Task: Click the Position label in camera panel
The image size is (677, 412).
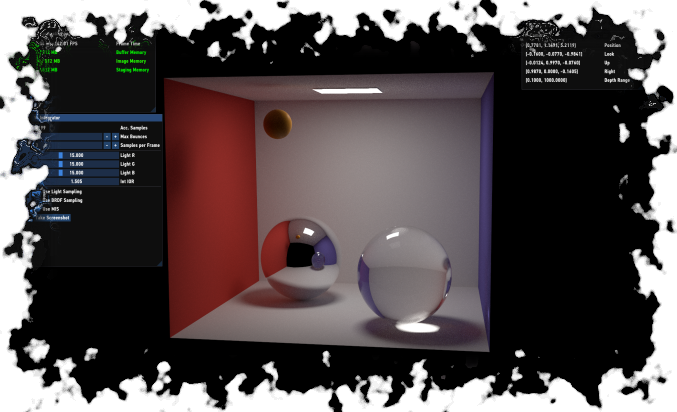Action: tap(612, 45)
